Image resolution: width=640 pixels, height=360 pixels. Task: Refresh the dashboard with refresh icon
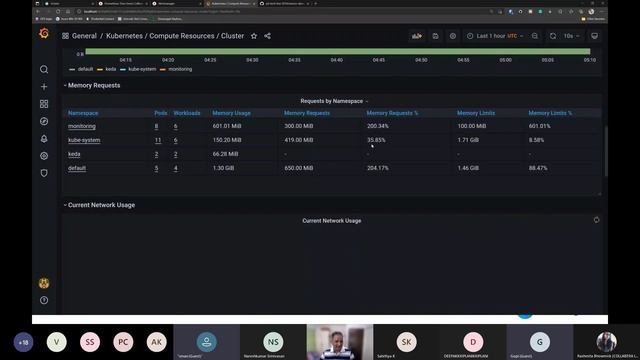tap(553, 36)
